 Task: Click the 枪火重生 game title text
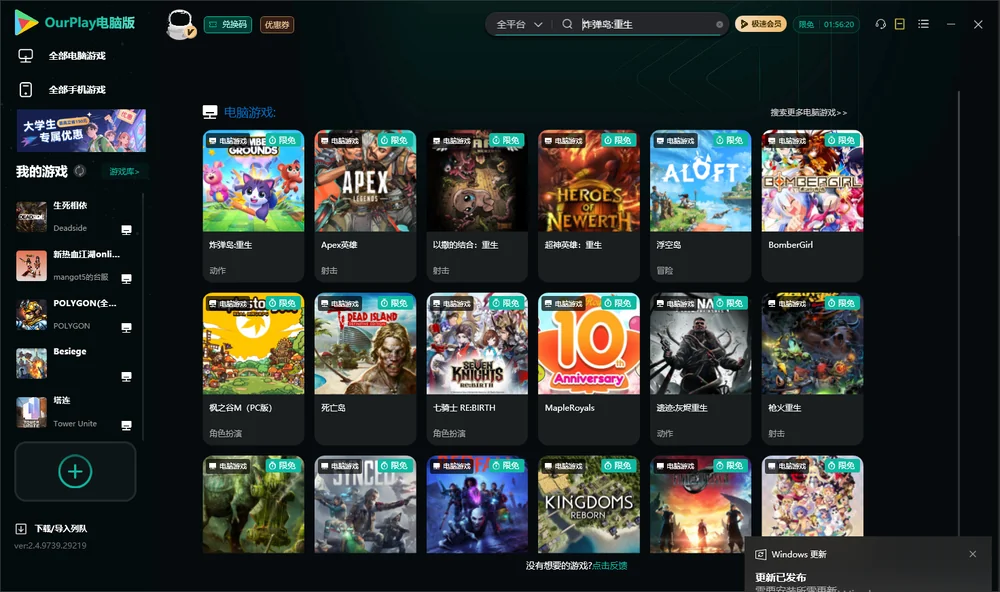[x=784, y=408]
